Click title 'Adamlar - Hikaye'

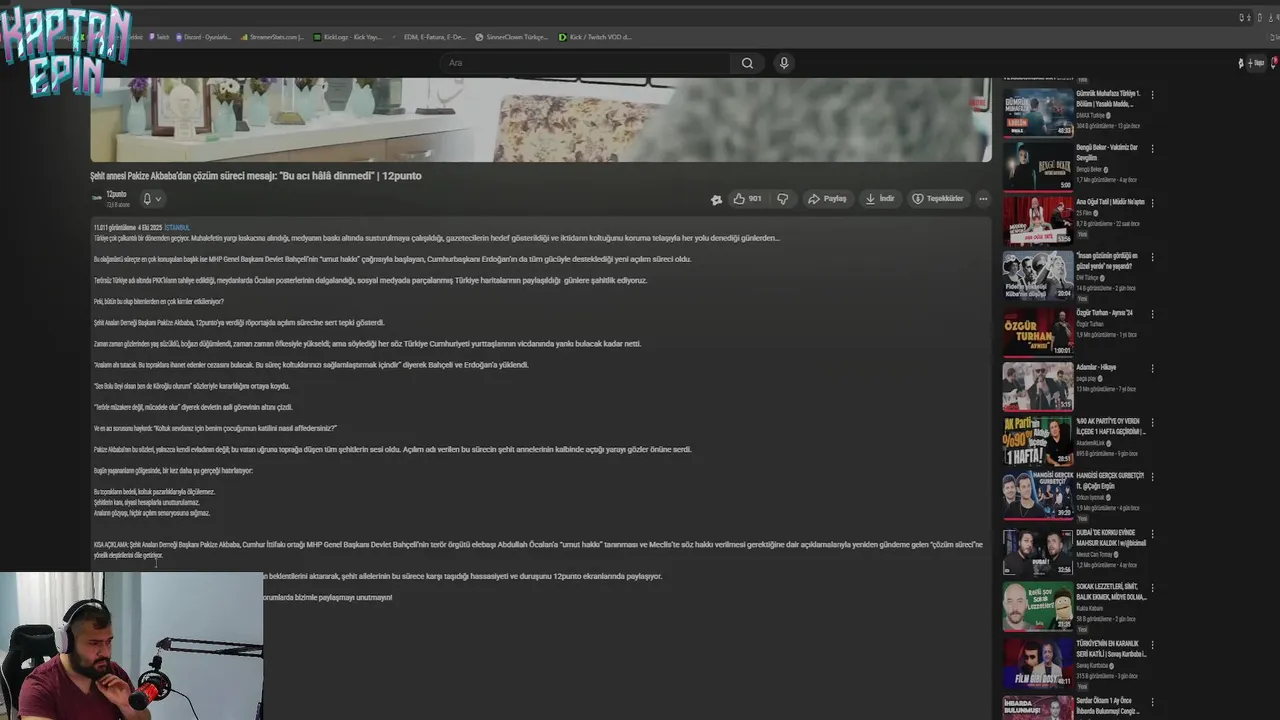tap(1096, 367)
